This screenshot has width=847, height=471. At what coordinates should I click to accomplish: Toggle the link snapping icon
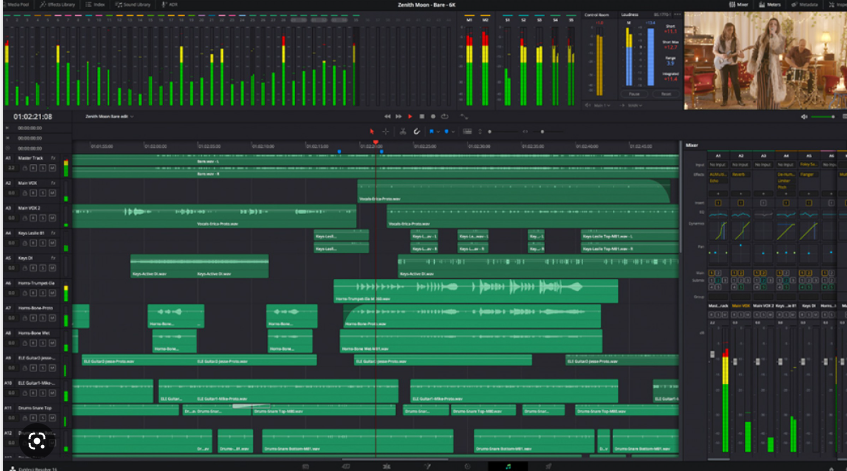[x=416, y=131]
